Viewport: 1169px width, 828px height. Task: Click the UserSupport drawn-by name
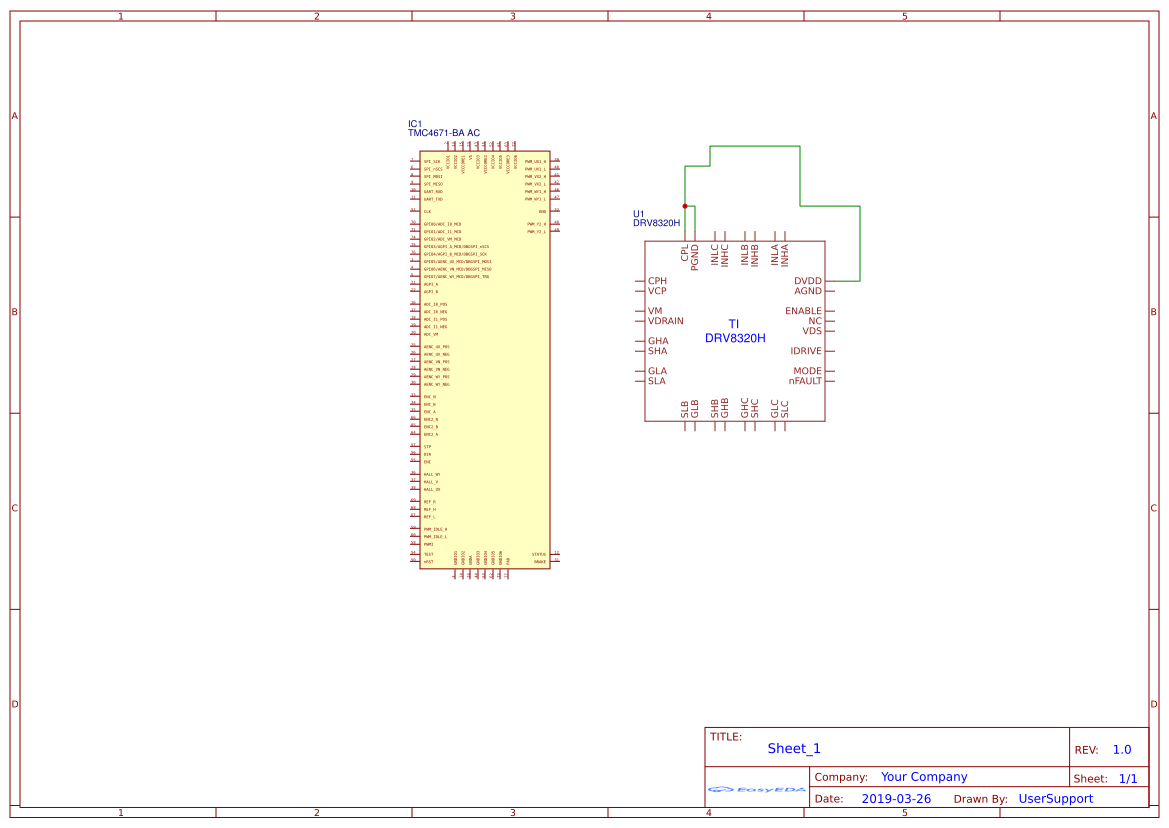point(1055,798)
